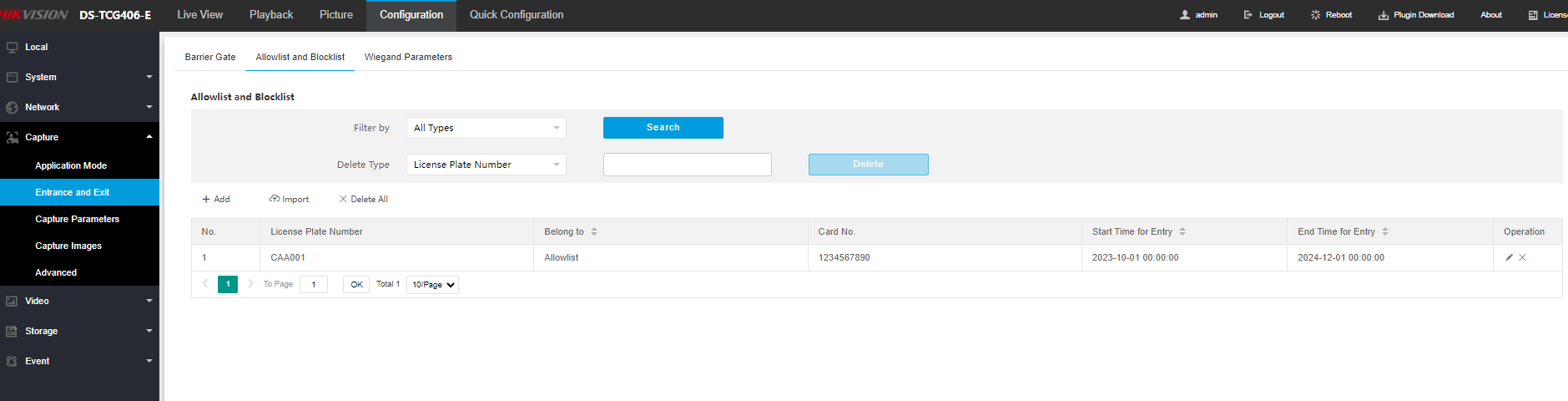Open the Filter by All Types dropdown

486,128
